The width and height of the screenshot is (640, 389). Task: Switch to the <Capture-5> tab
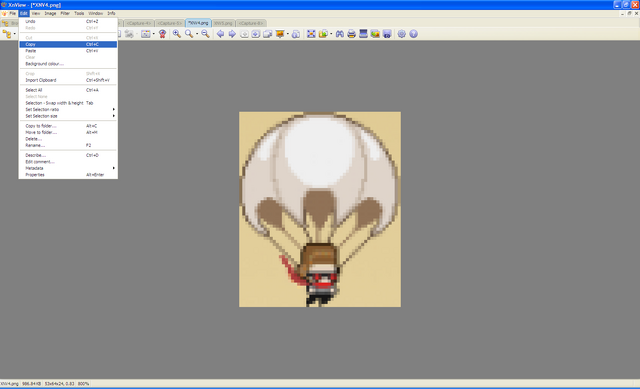pyautogui.click(x=169, y=23)
